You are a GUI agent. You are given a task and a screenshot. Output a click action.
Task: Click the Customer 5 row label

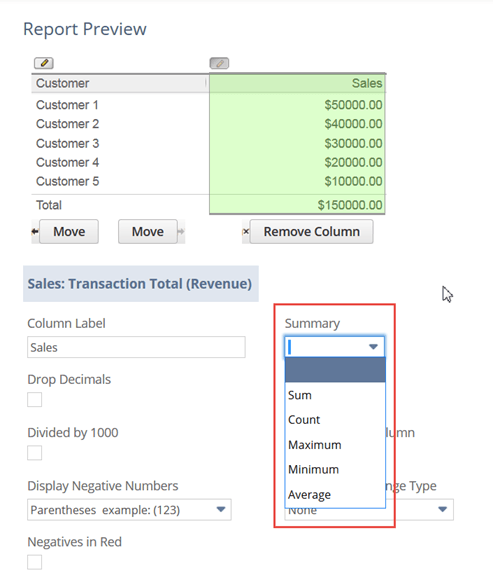(67, 181)
